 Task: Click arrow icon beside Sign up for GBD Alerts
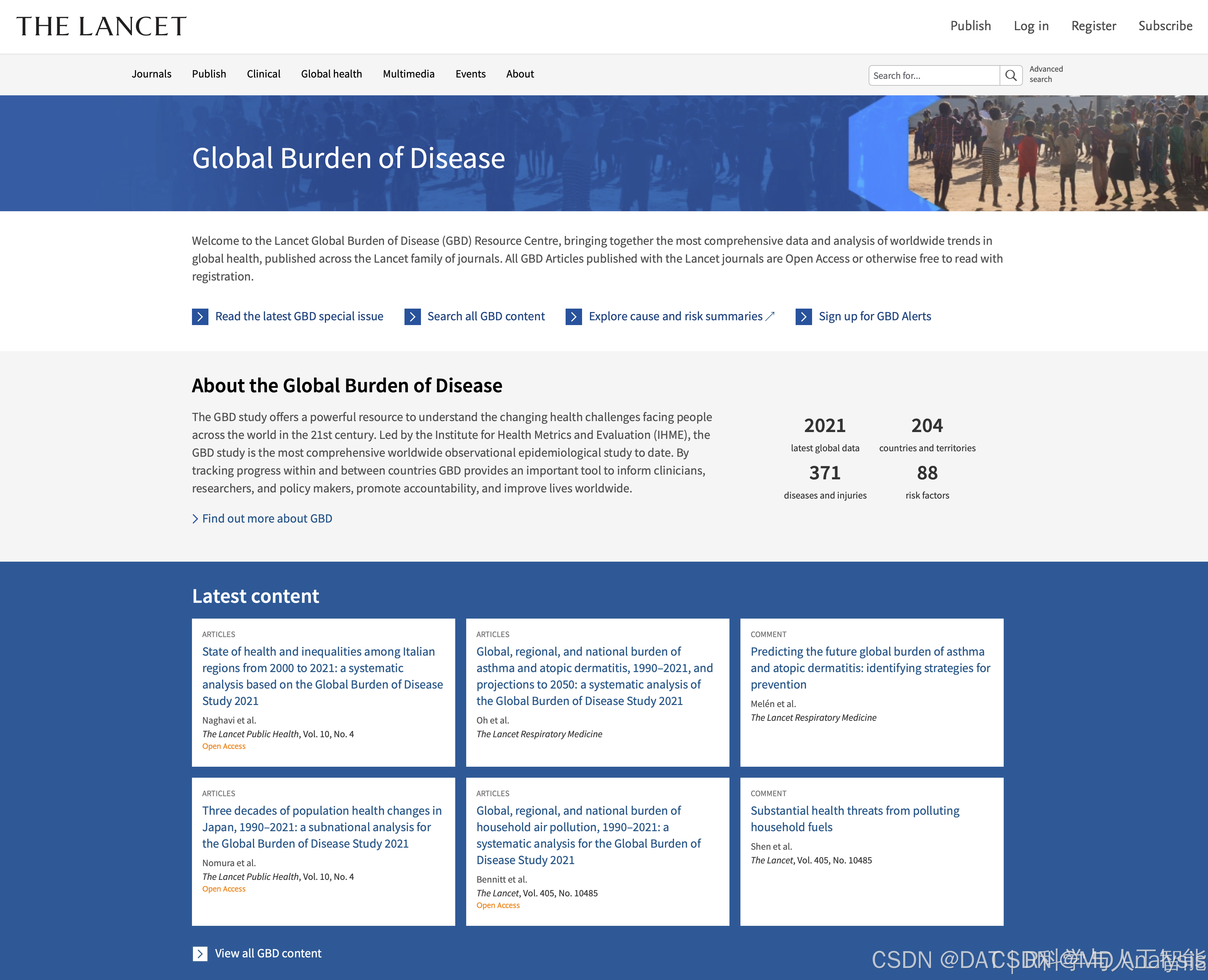(x=804, y=317)
